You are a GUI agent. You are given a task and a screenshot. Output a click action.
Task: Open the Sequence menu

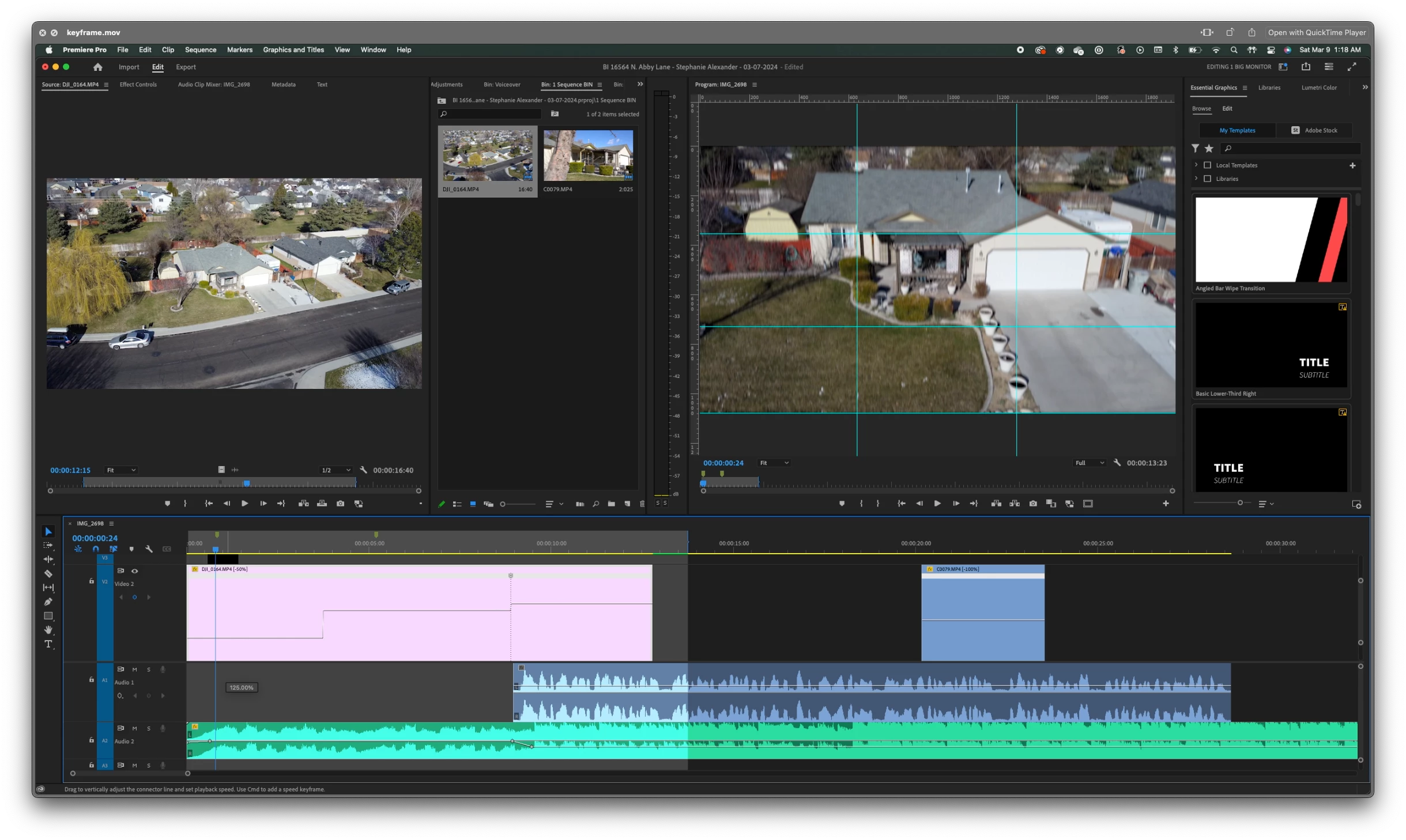point(200,50)
